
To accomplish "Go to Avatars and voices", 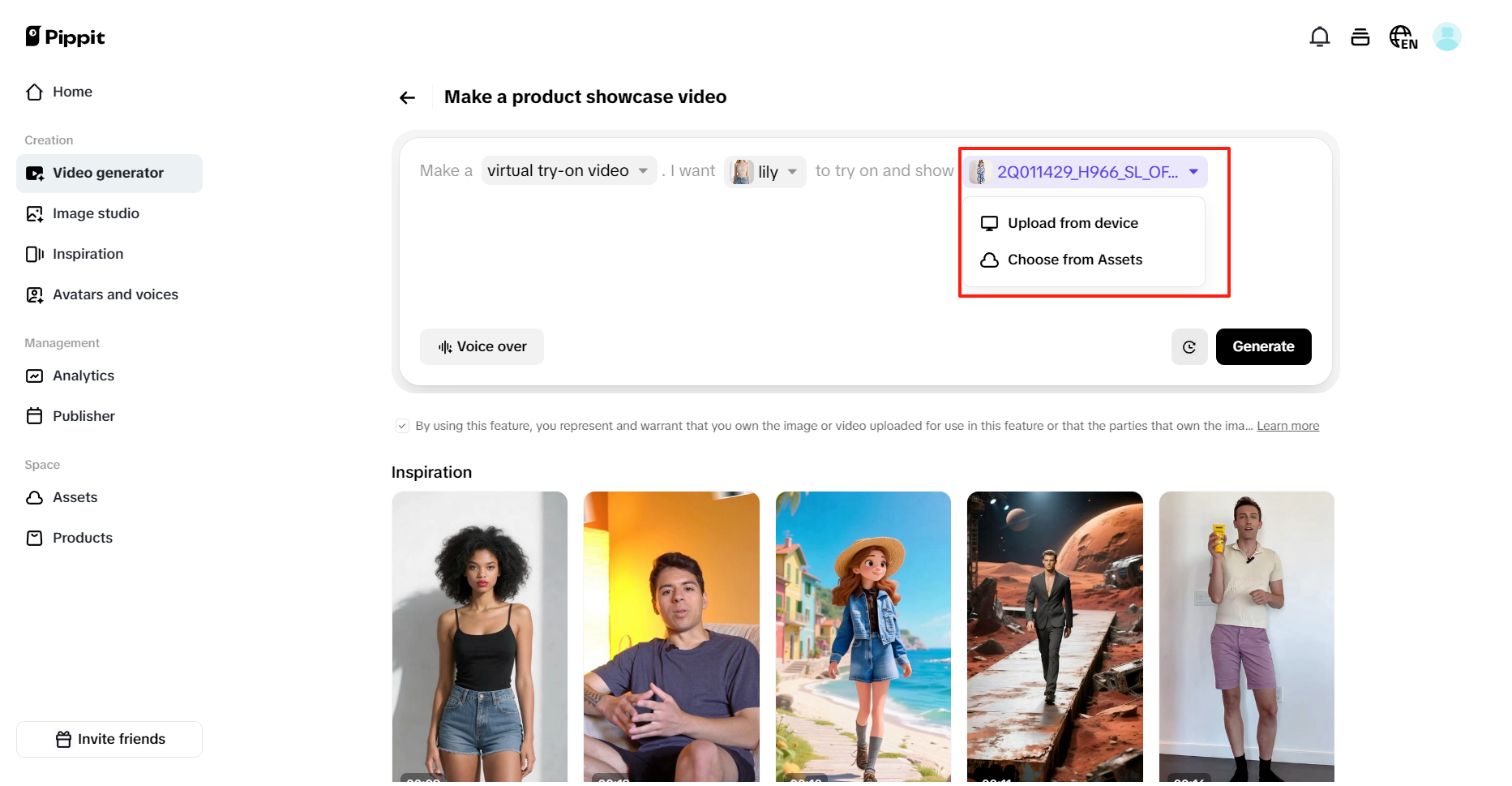I will coord(115,294).
